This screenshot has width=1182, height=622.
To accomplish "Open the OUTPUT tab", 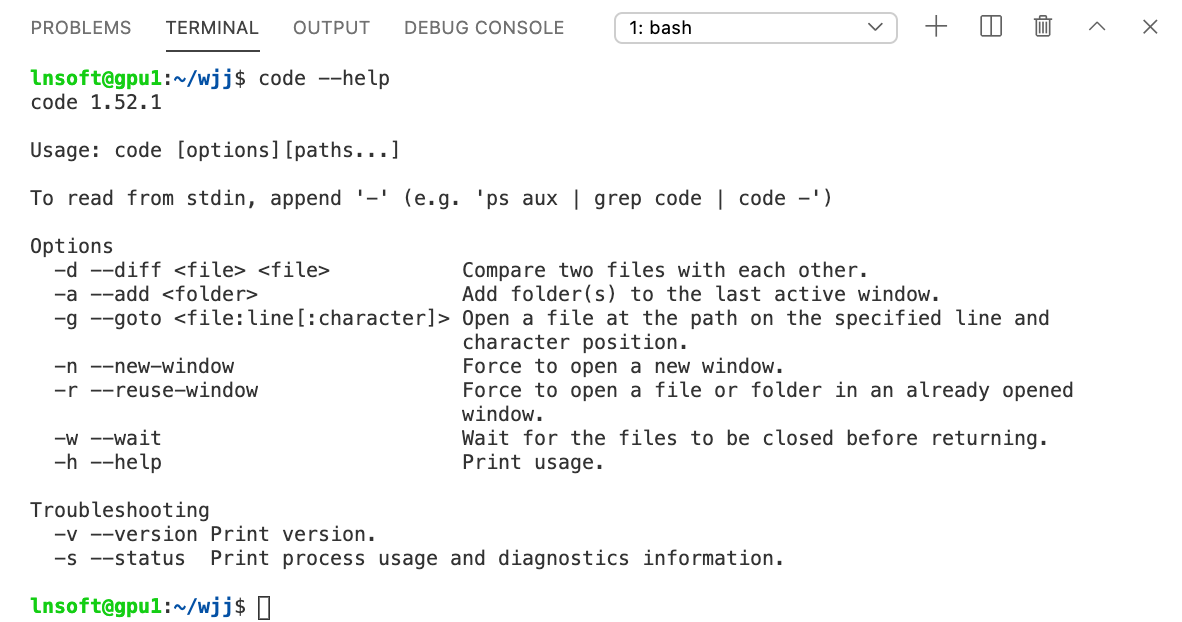I will click(331, 28).
